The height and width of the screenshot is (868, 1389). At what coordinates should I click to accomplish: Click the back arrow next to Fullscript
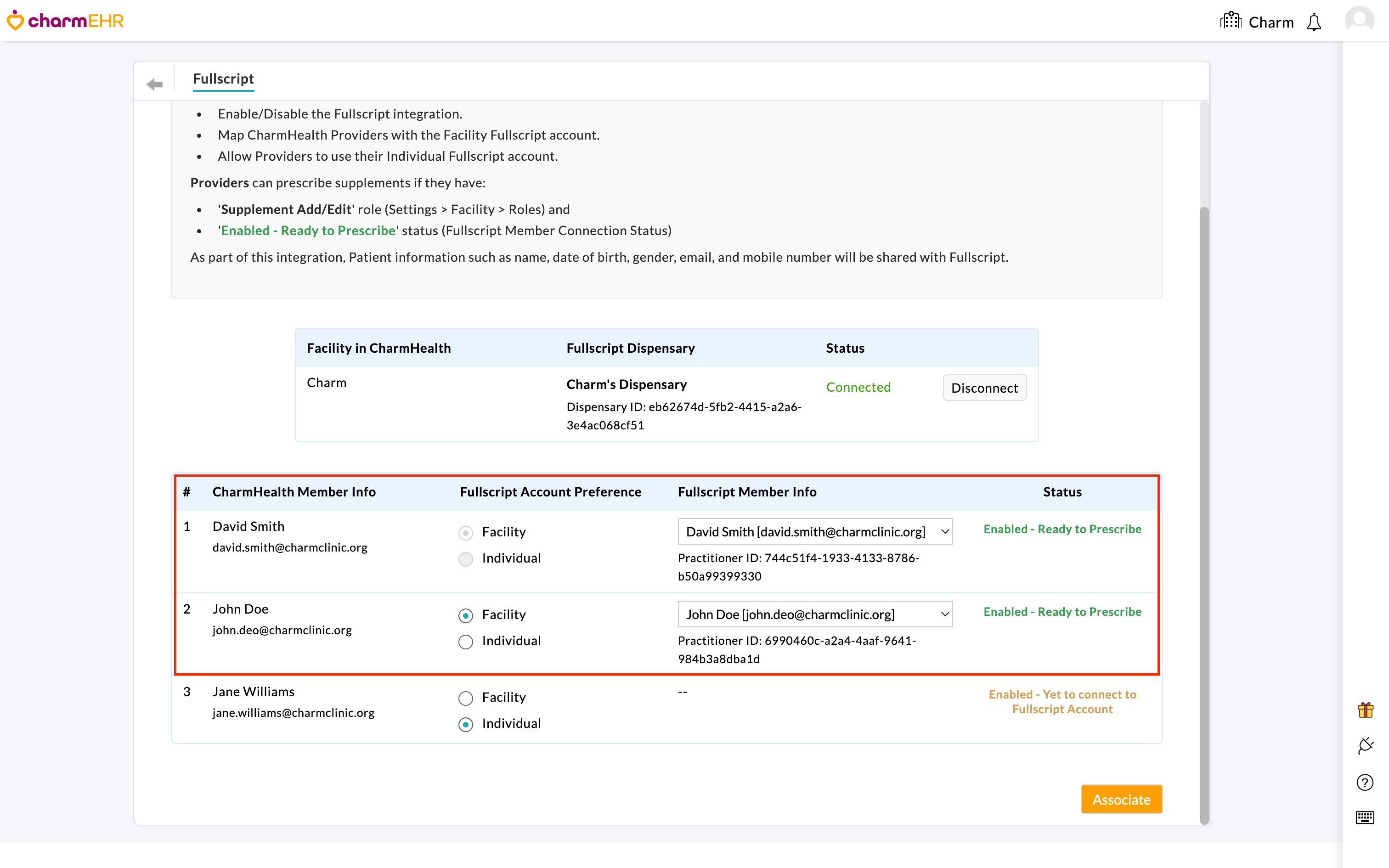click(154, 84)
